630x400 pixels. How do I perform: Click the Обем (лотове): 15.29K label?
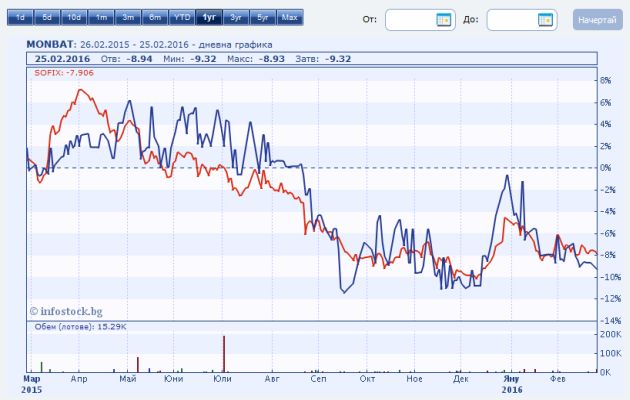pyautogui.click(x=80, y=327)
